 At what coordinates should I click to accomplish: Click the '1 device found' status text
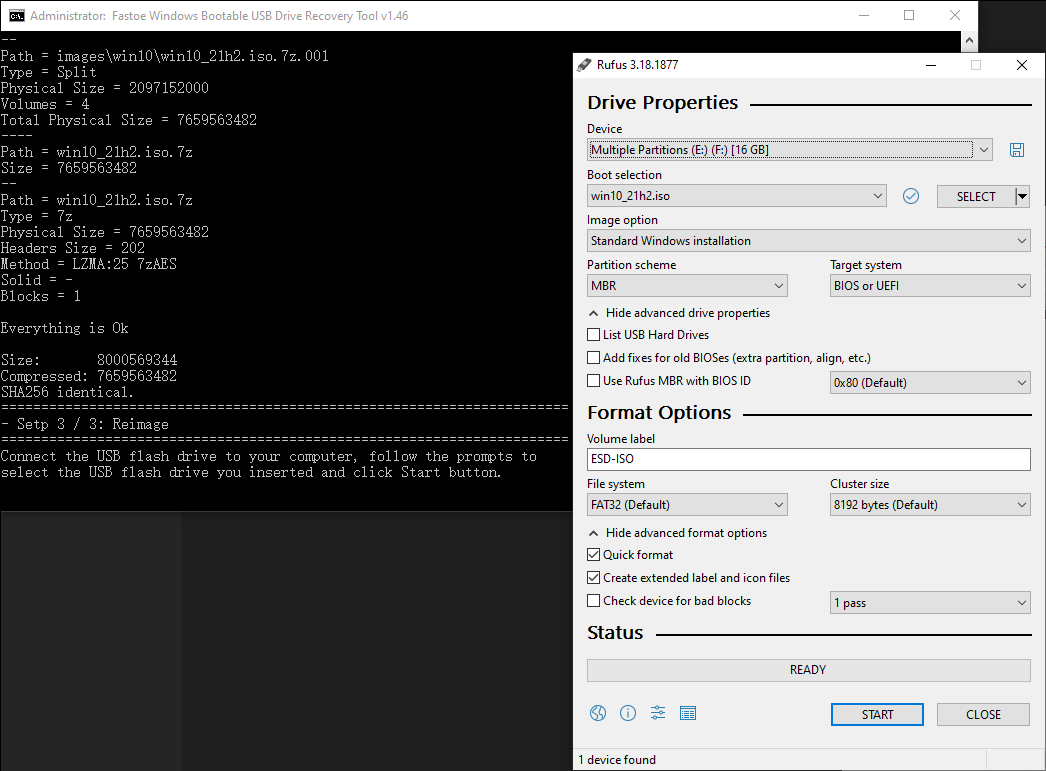[617, 760]
